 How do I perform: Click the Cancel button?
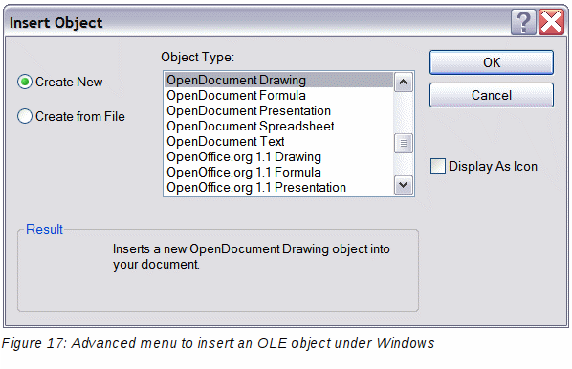click(x=491, y=95)
